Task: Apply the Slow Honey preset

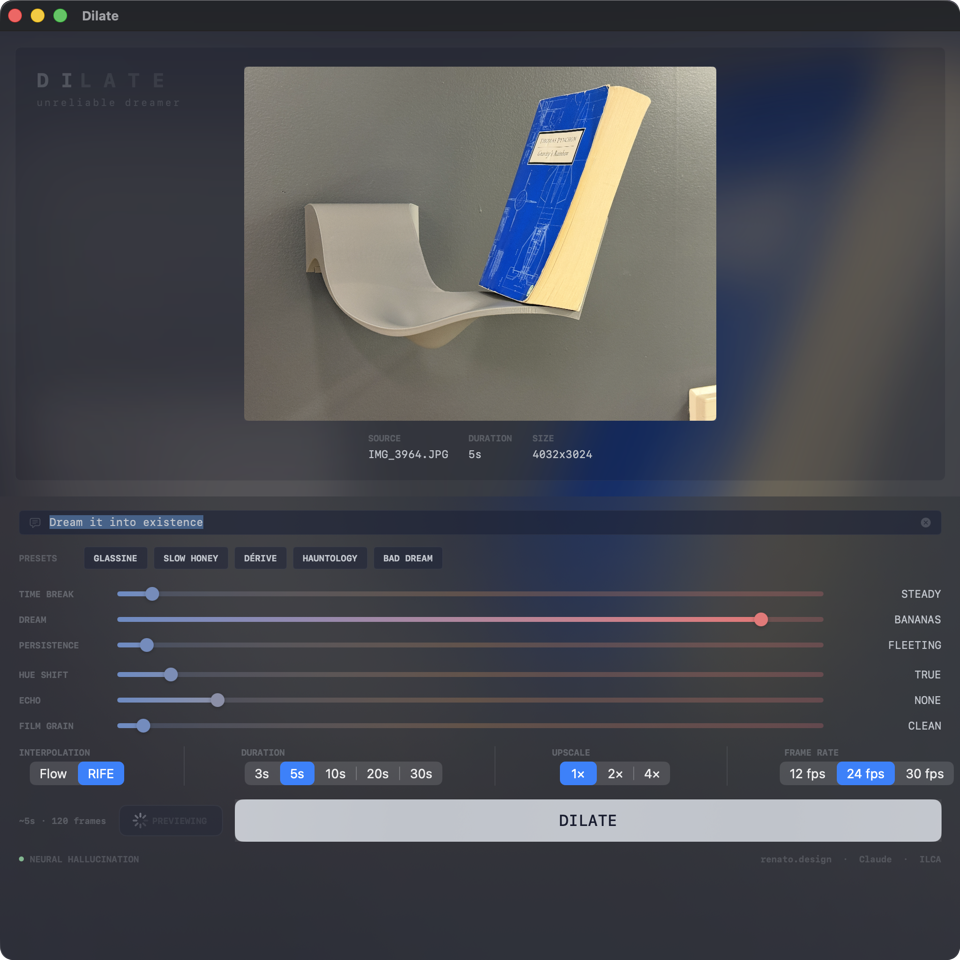Action: [x=190, y=558]
